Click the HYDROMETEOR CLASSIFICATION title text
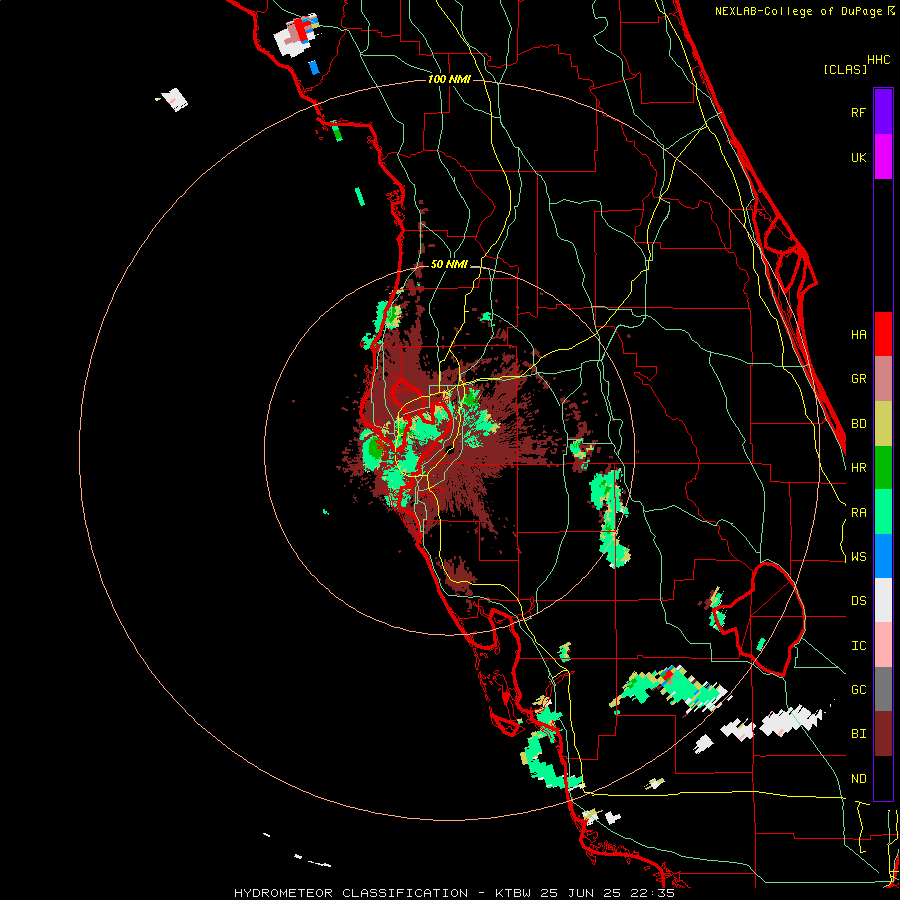Screen dimensions: 900x900 click(351, 893)
